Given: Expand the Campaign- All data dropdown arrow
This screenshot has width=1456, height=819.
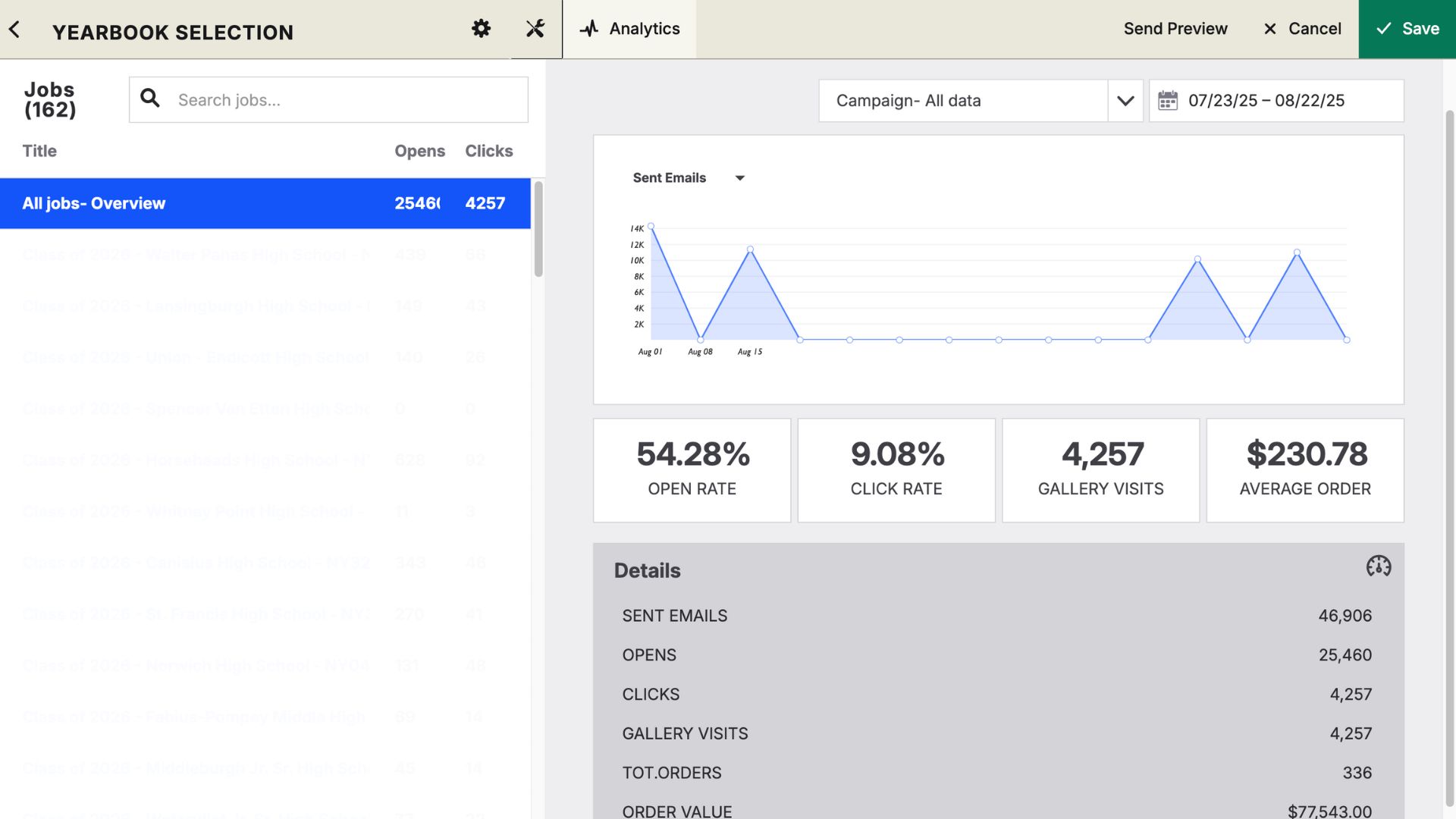Looking at the screenshot, I should pos(1125,101).
